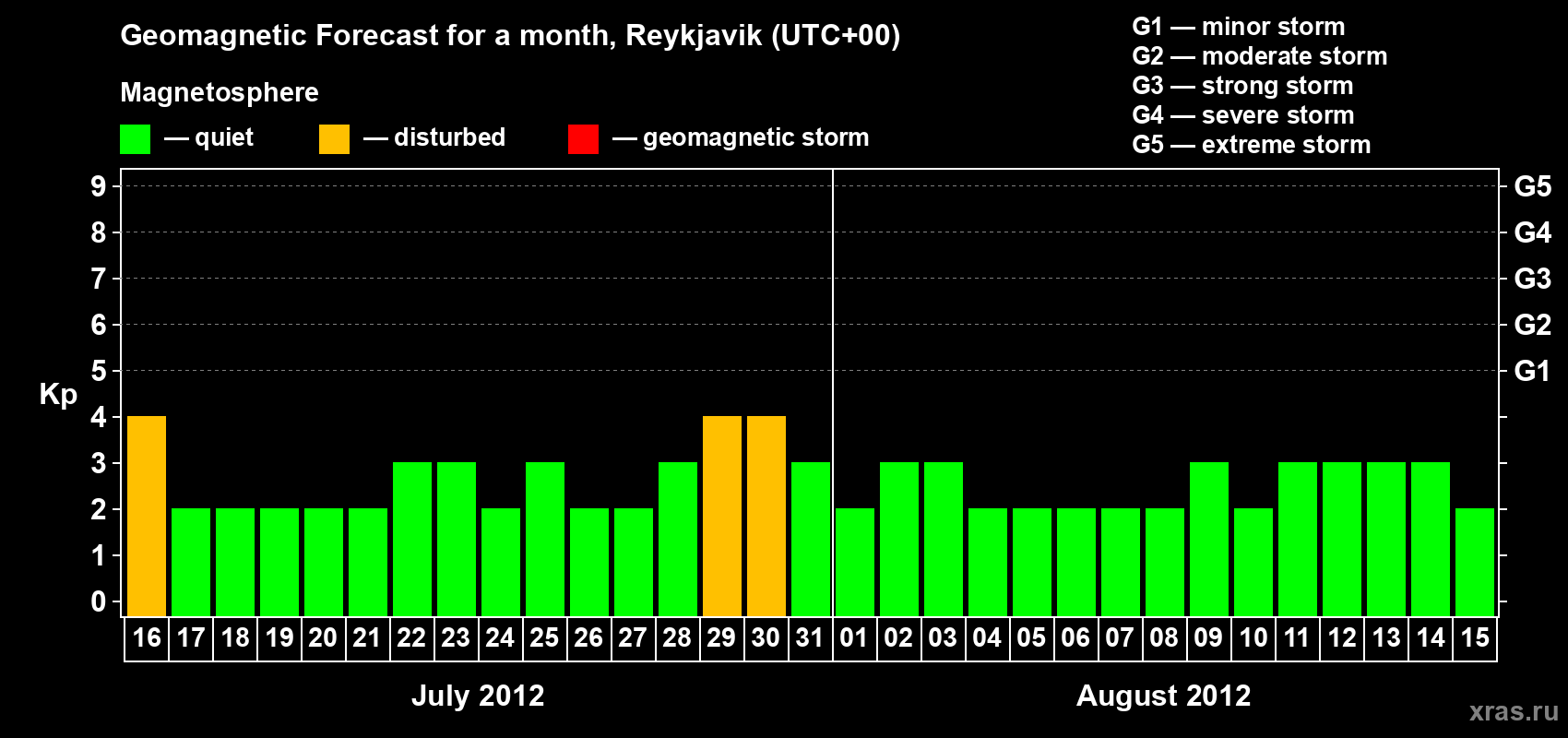Image resolution: width=1568 pixels, height=738 pixels.
Task: Select the orange bar for July 30
Action: (x=766, y=516)
